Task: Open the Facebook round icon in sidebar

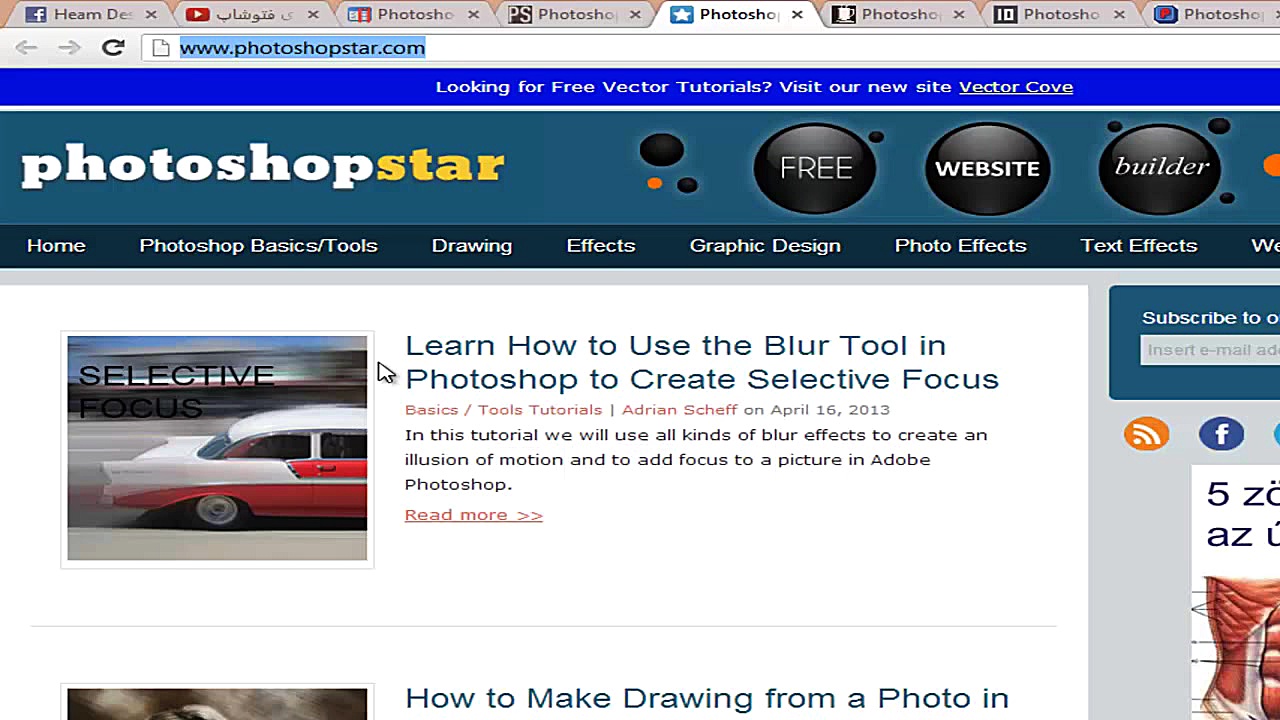Action: (x=1221, y=434)
